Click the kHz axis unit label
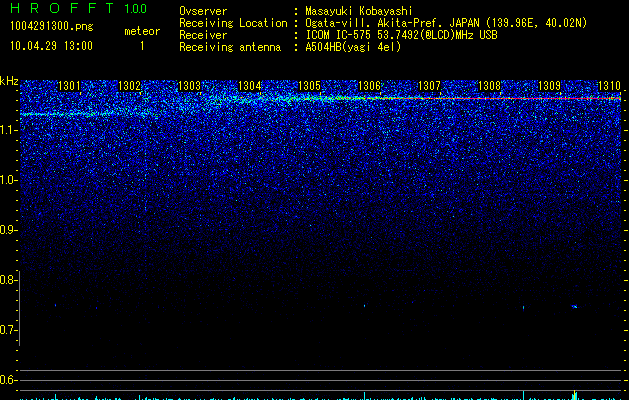Image resolution: width=629 pixels, height=400 pixels. point(9,81)
